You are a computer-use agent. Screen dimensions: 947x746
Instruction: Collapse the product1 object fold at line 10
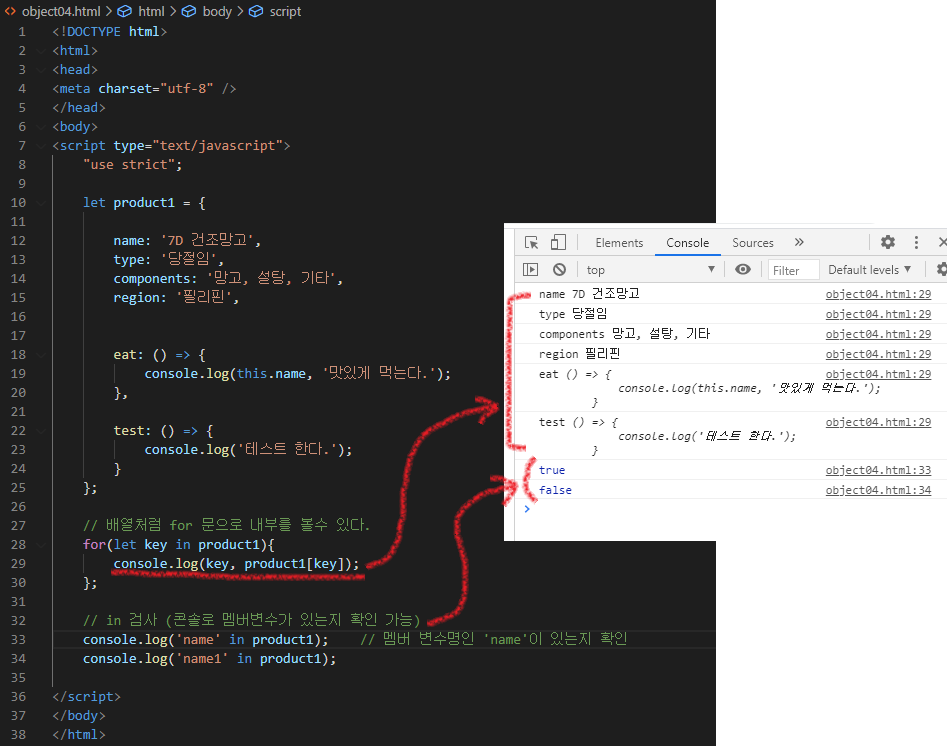[x=40, y=203]
